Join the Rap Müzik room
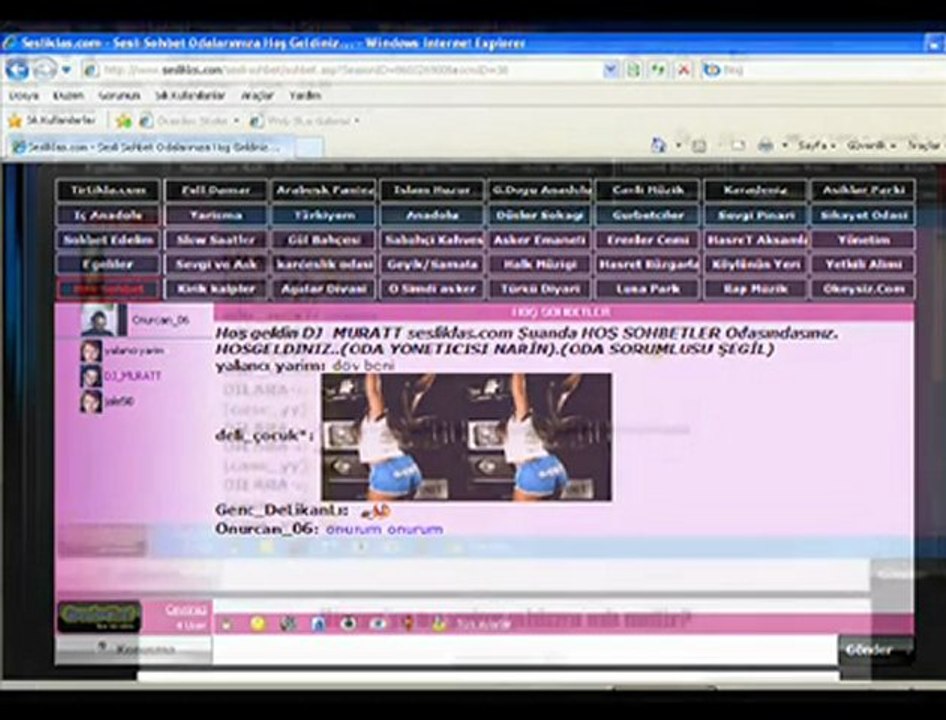The image size is (946, 720). click(756, 288)
